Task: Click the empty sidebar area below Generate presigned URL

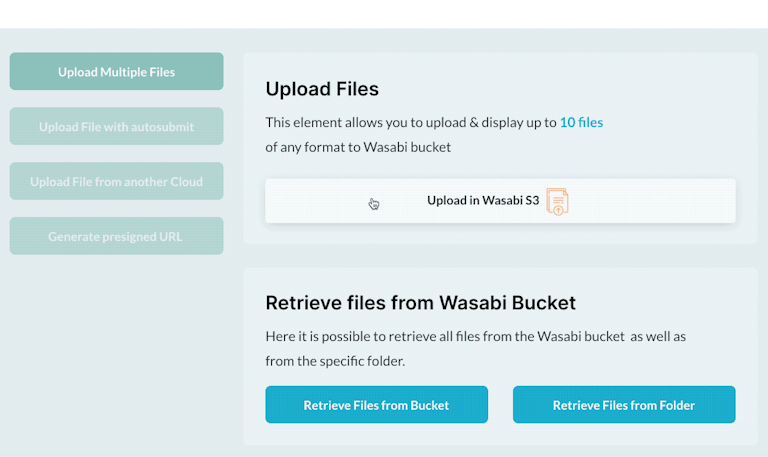Action: pyautogui.click(x=117, y=353)
